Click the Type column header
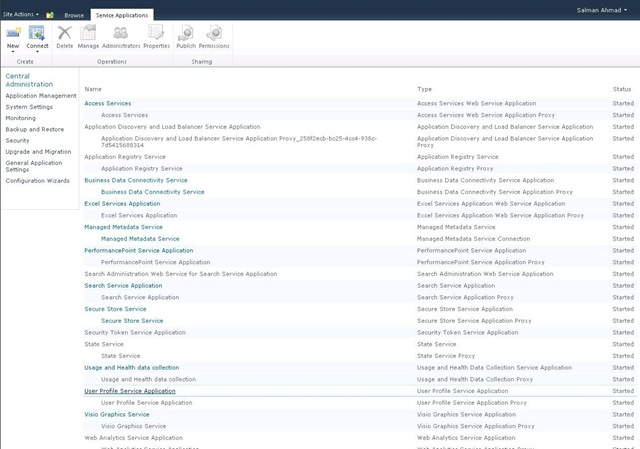Screen dimensions: 640x449 coord(424,89)
